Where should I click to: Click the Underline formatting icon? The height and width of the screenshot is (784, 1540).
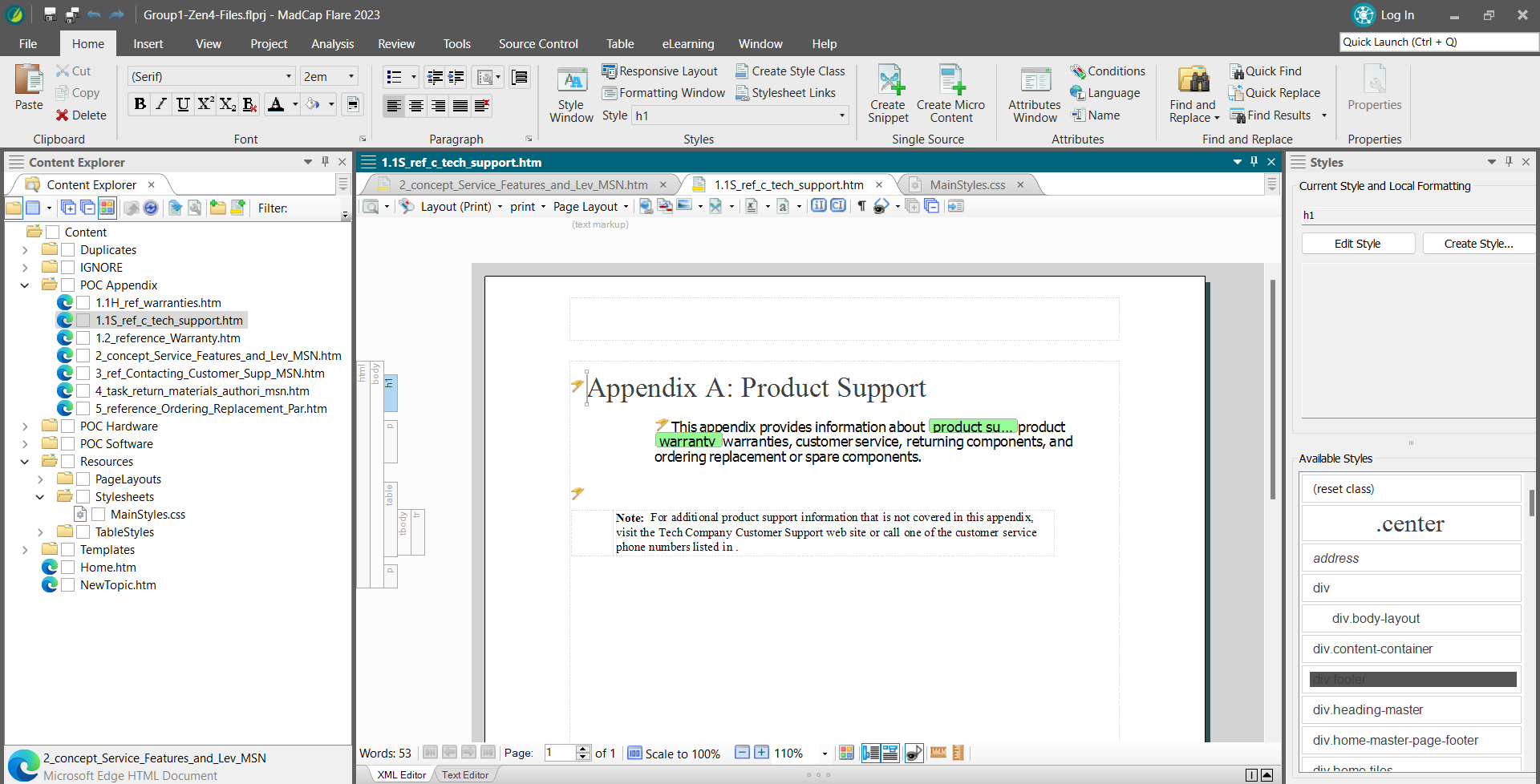click(184, 104)
